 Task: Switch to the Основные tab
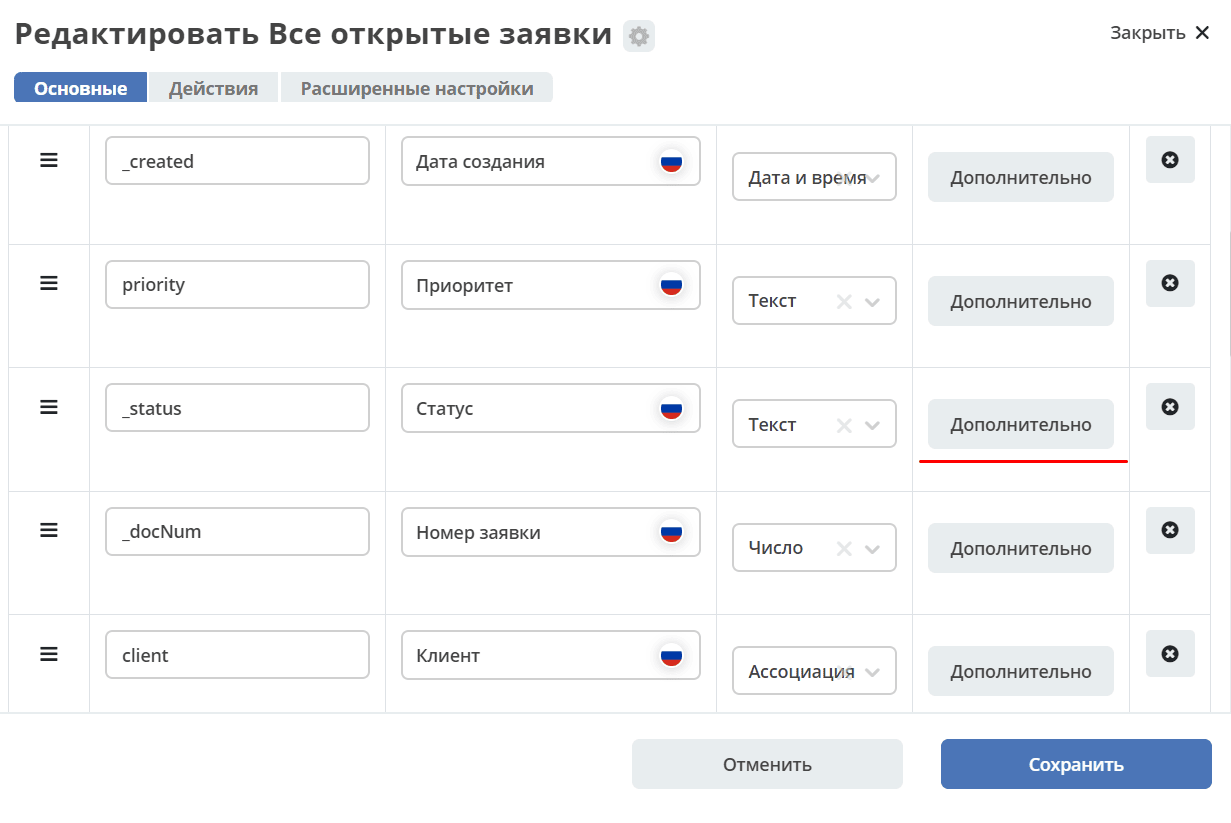80,88
